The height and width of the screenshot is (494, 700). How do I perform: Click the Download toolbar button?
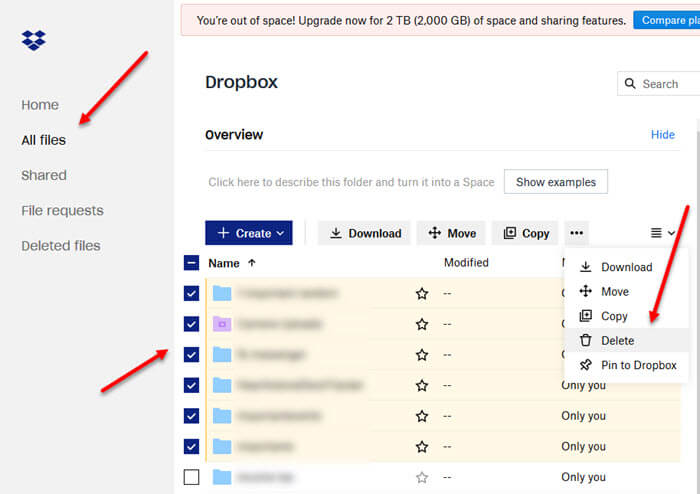[x=364, y=233]
